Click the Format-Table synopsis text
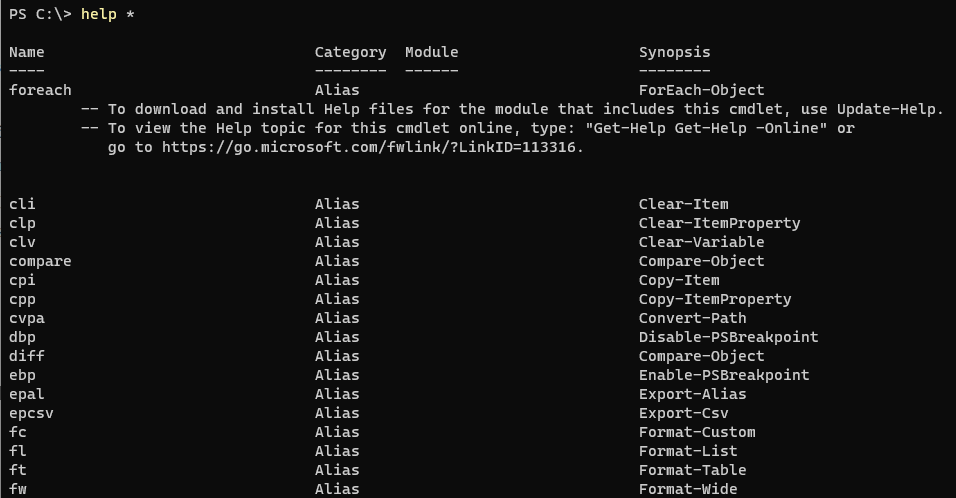The height and width of the screenshot is (498, 956). 693,470
